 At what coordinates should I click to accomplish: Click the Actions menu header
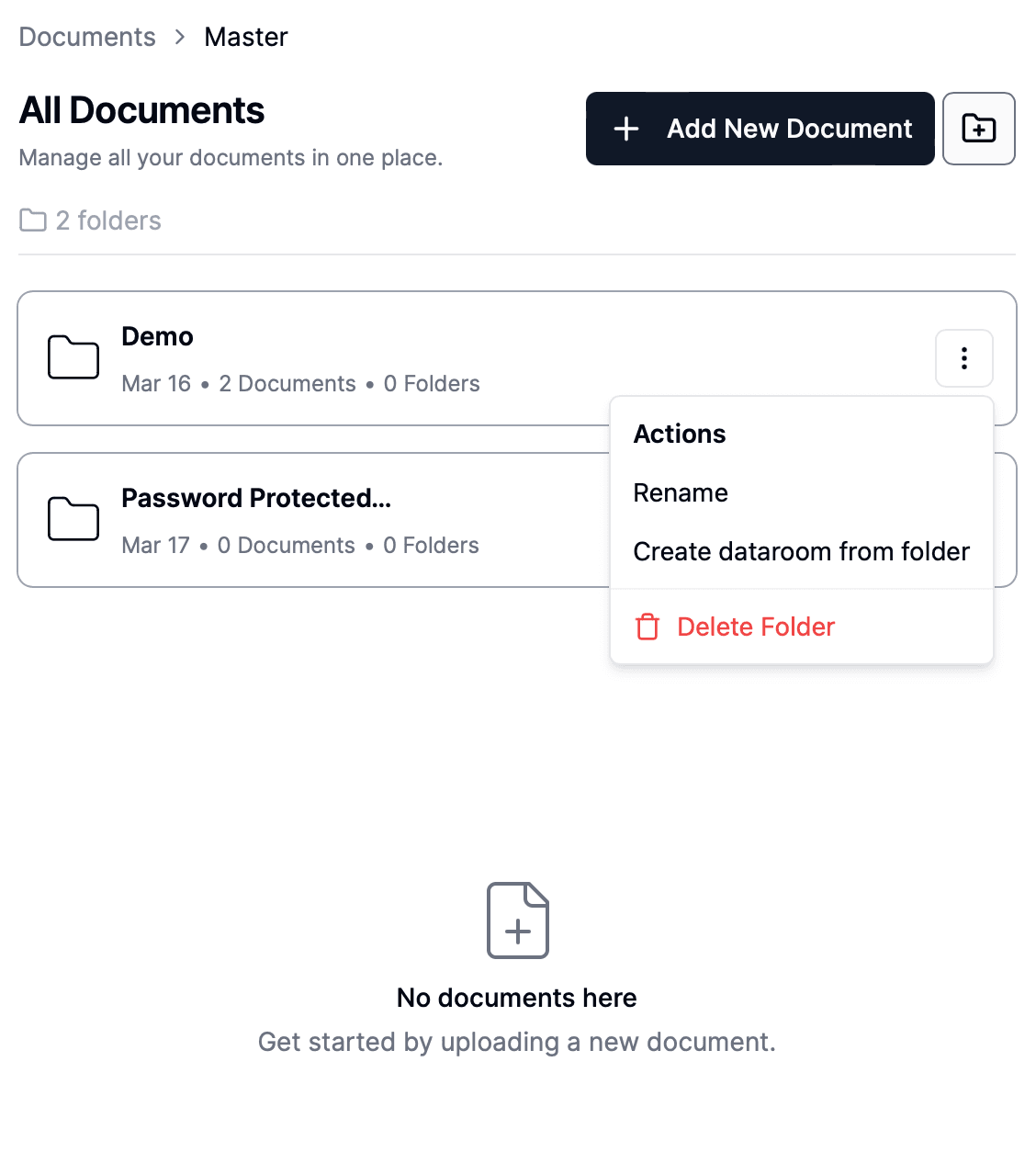coord(679,434)
